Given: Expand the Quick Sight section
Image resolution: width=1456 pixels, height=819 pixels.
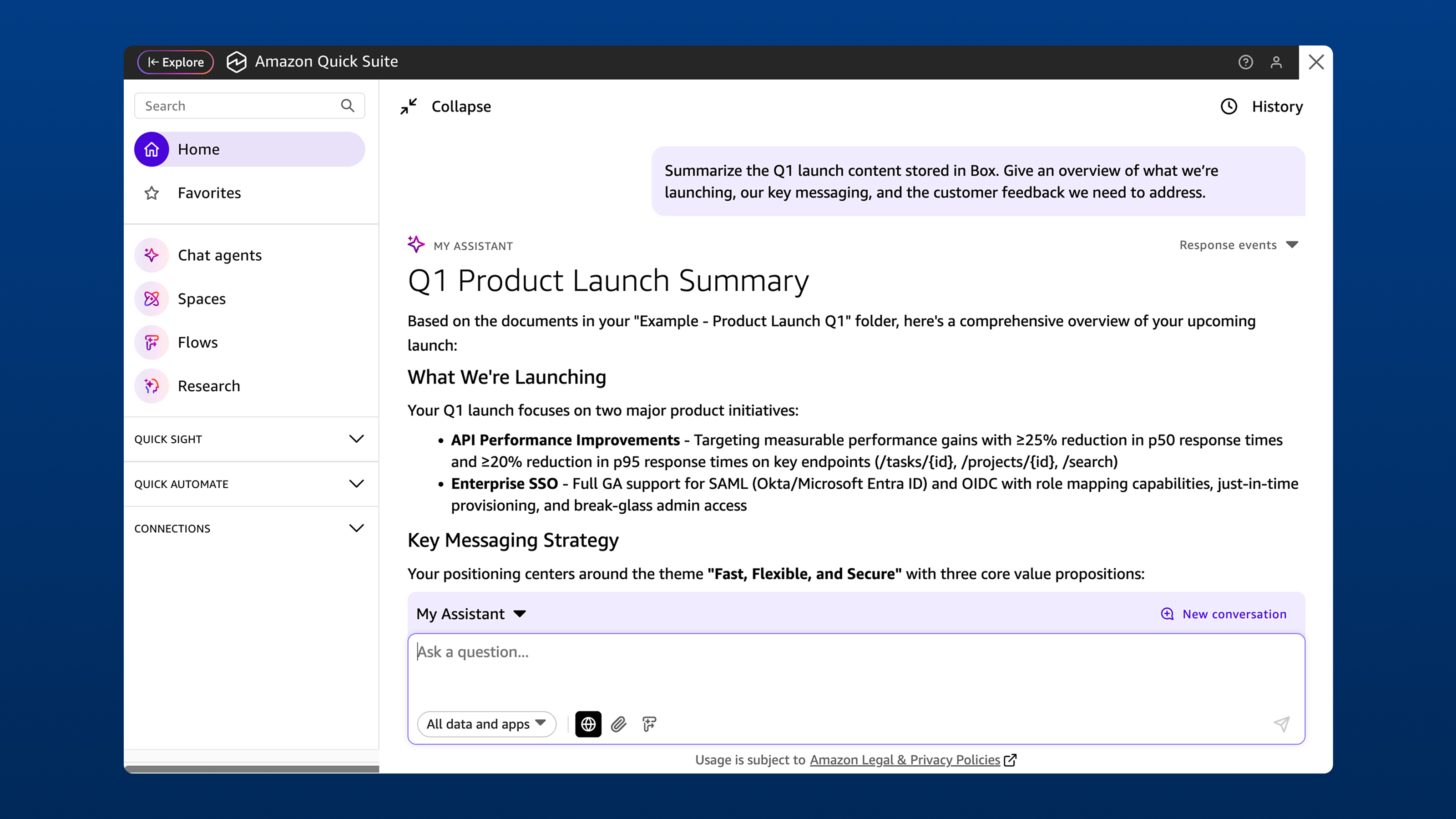Looking at the screenshot, I should point(356,439).
